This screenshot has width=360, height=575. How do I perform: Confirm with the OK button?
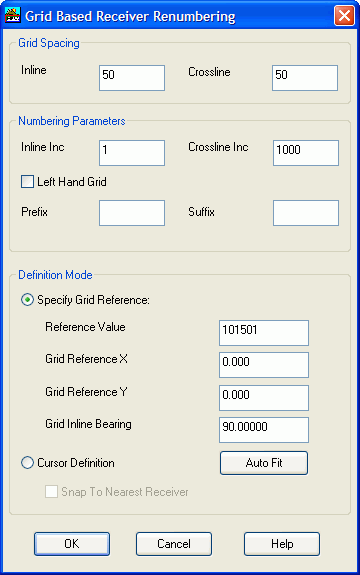click(72, 544)
